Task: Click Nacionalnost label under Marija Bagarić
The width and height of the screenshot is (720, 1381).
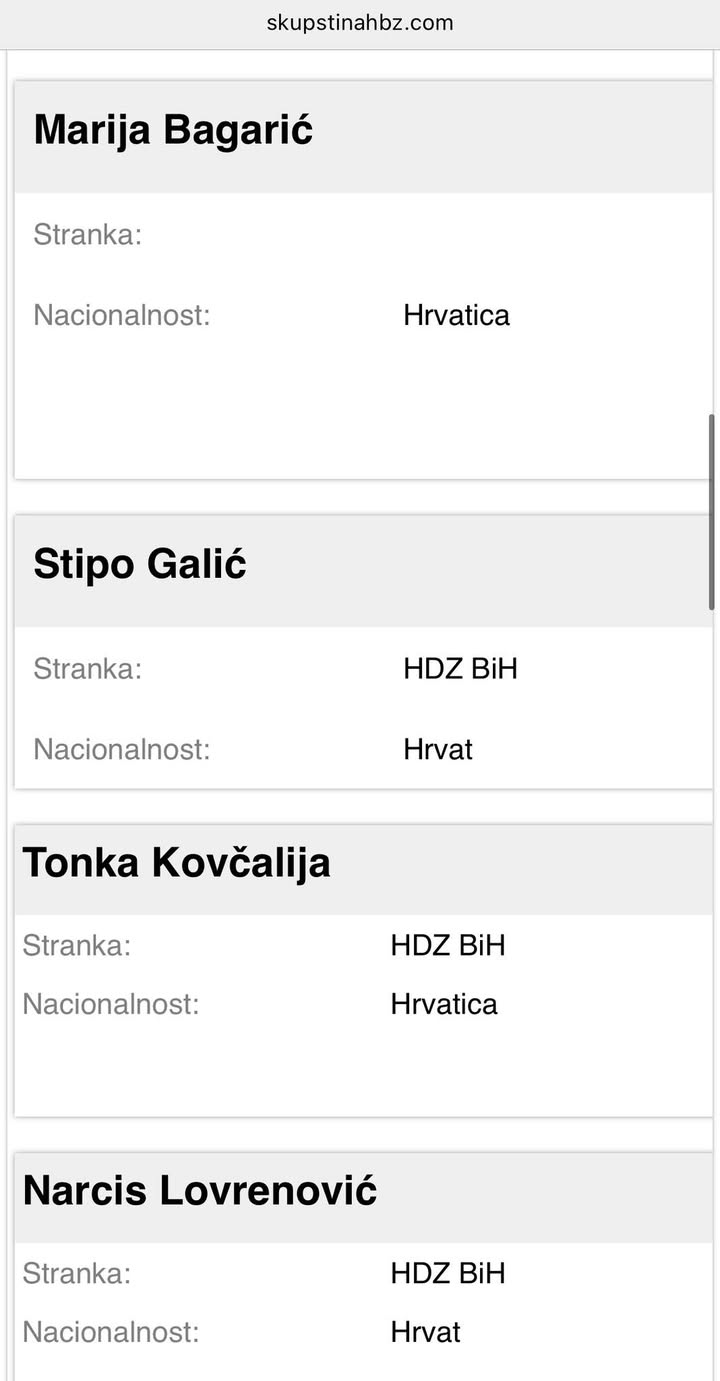Action: click(x=122, y=315)
